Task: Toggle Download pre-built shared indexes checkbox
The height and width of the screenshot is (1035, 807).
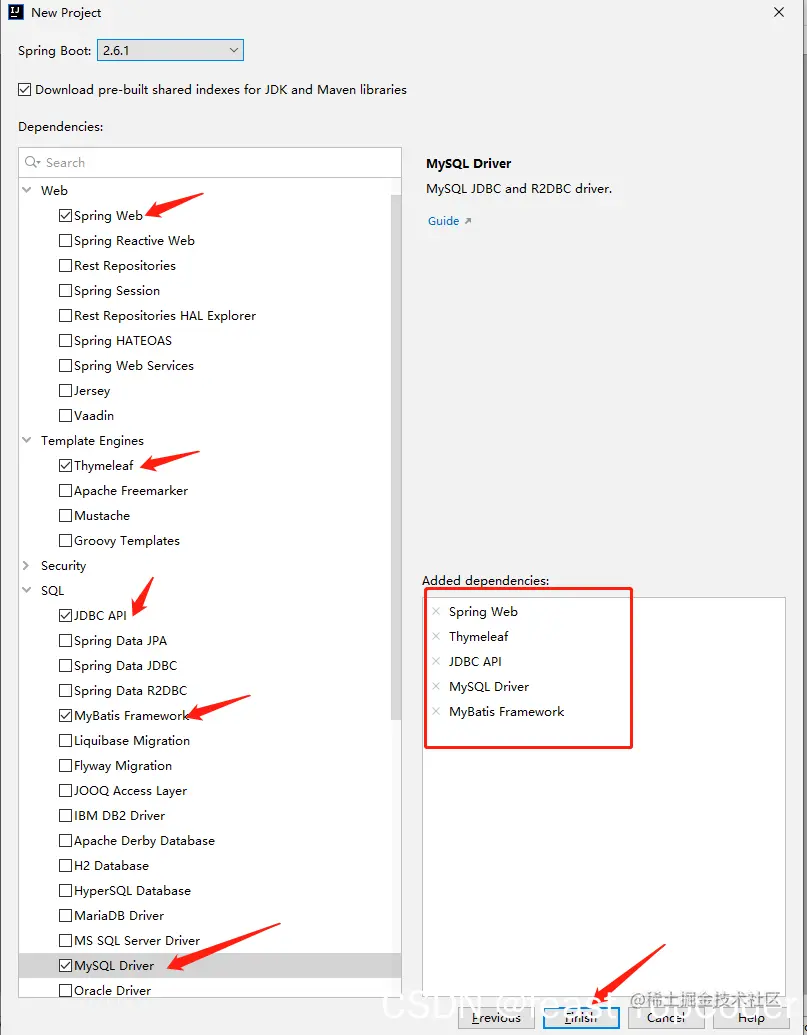Action: 24,90
